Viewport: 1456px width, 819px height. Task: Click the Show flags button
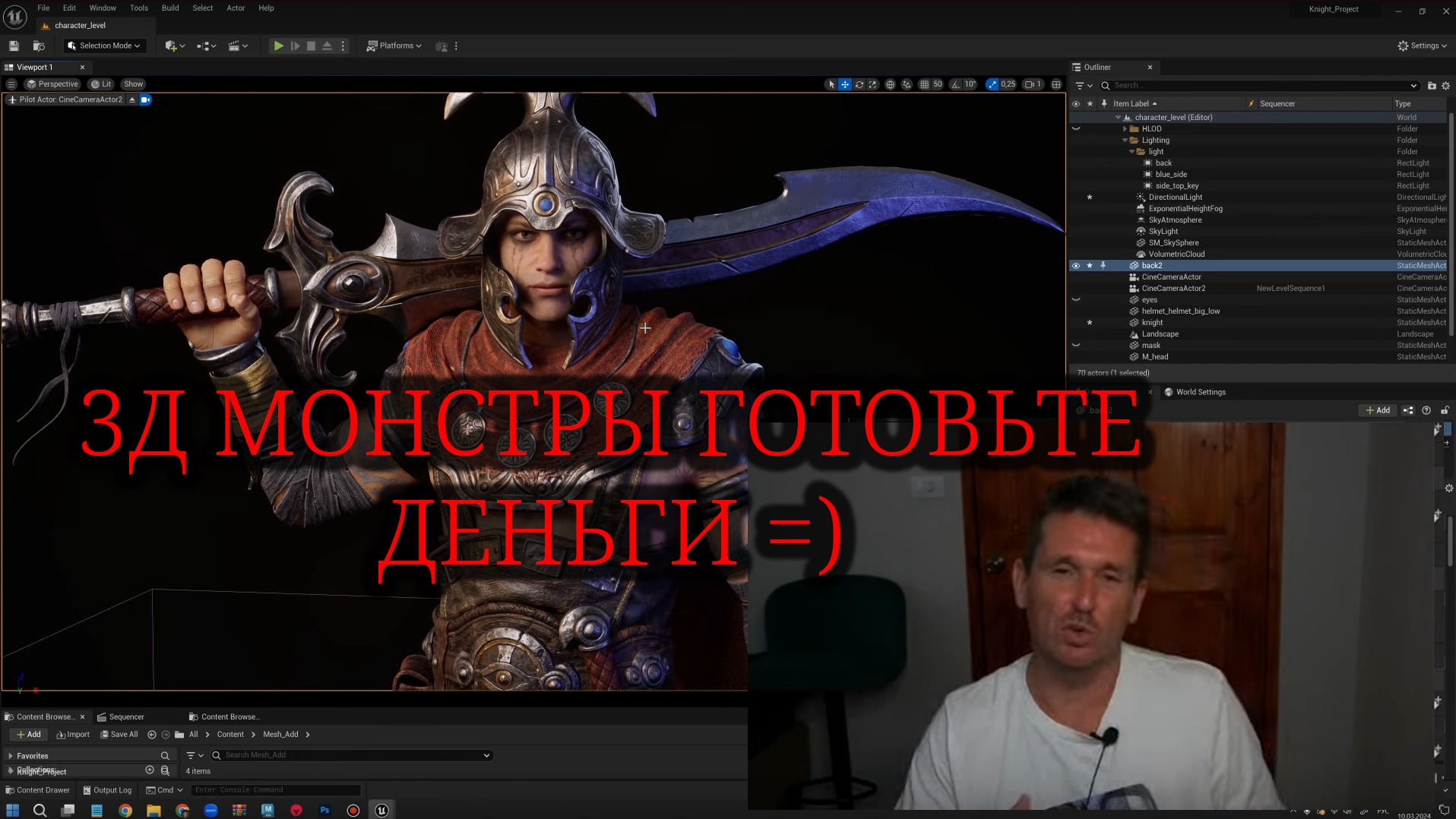(x=134, y=84)
